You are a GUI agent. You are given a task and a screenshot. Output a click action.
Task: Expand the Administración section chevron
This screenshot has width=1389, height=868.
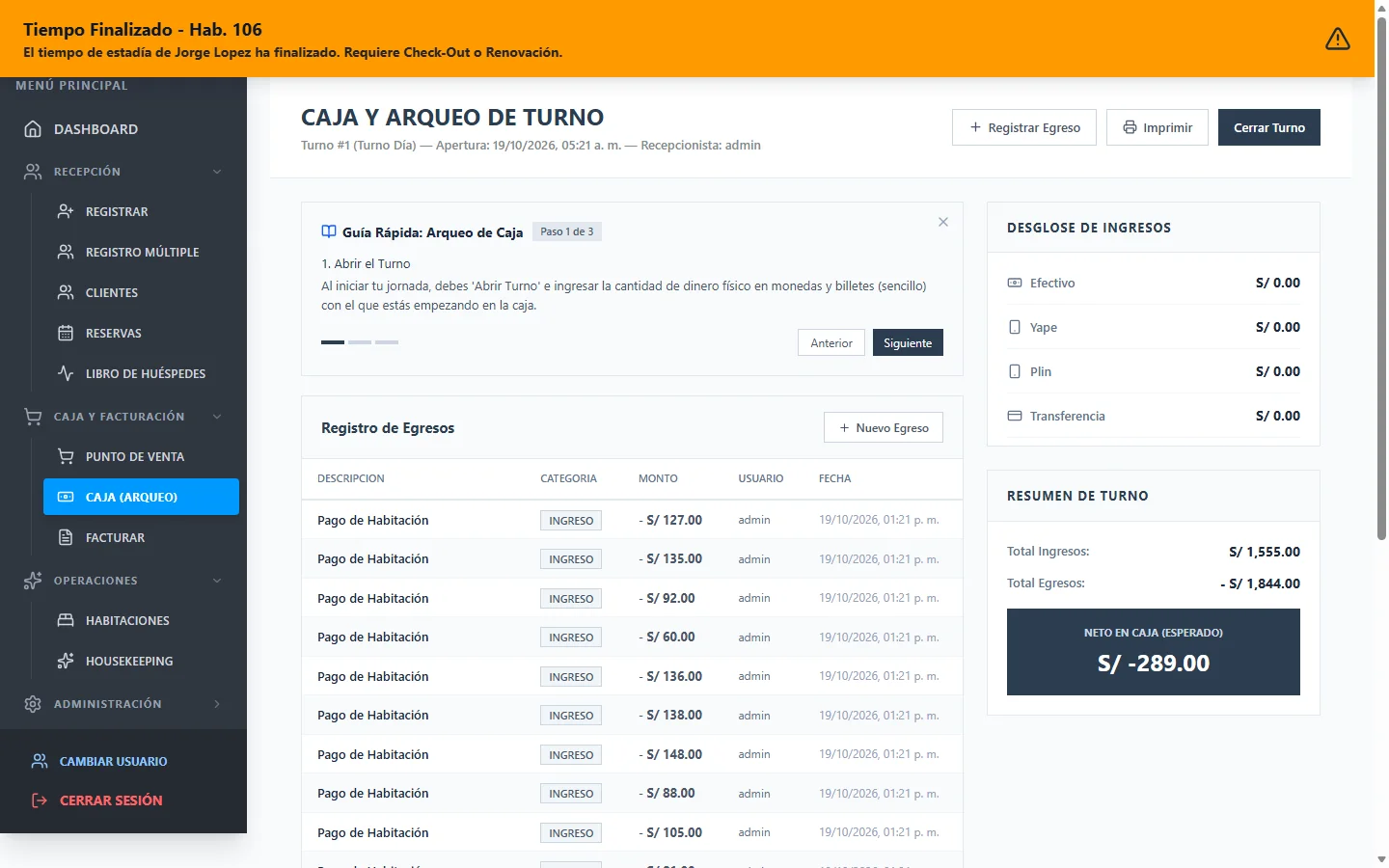click(x=217, y=704)
